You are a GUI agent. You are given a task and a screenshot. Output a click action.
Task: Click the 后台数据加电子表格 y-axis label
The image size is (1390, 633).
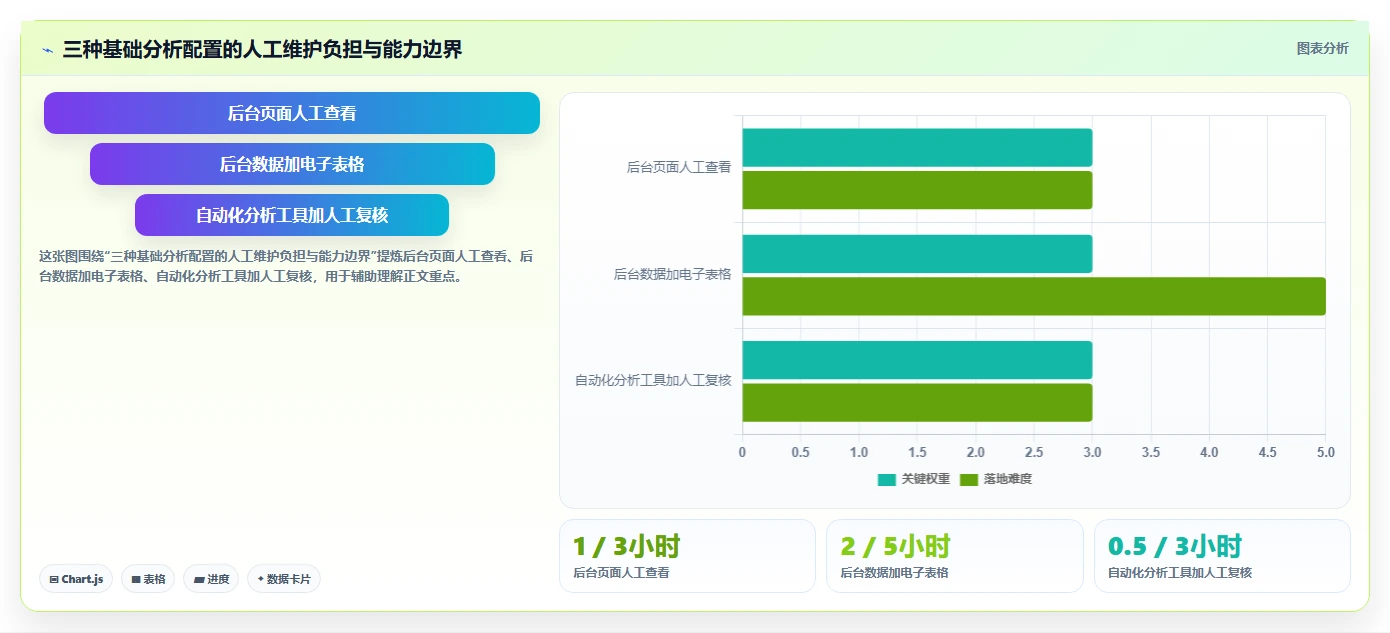pyautogui.click(x=673, y=274)
